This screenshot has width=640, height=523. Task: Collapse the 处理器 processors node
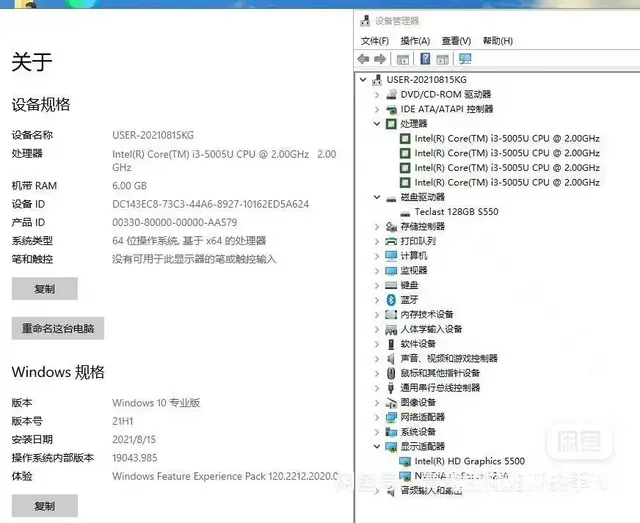pyautogui.click(x=377, y=124)
